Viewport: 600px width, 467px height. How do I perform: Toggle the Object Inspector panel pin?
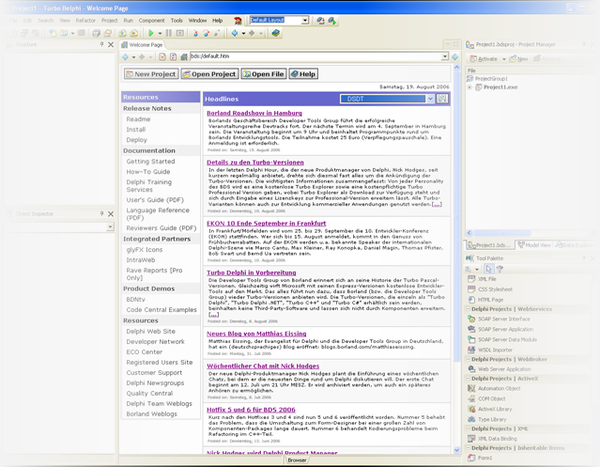point(102,214)
